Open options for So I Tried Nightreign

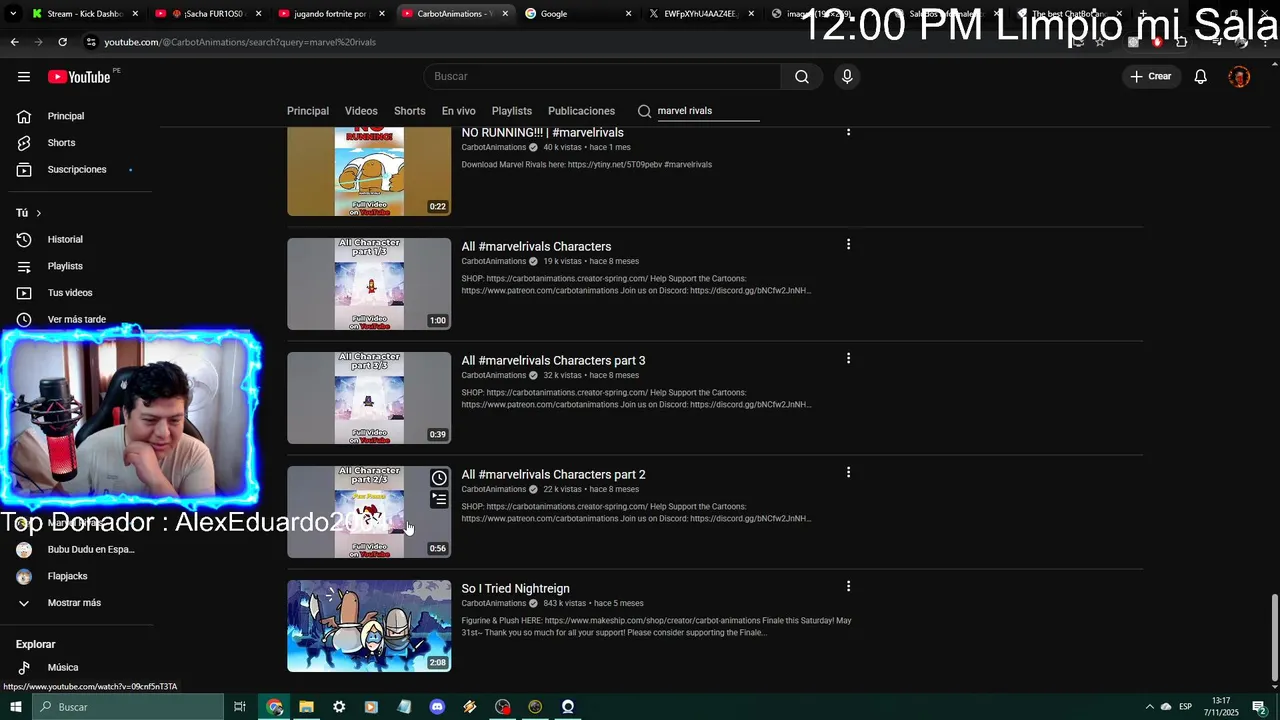coord(848,587)
